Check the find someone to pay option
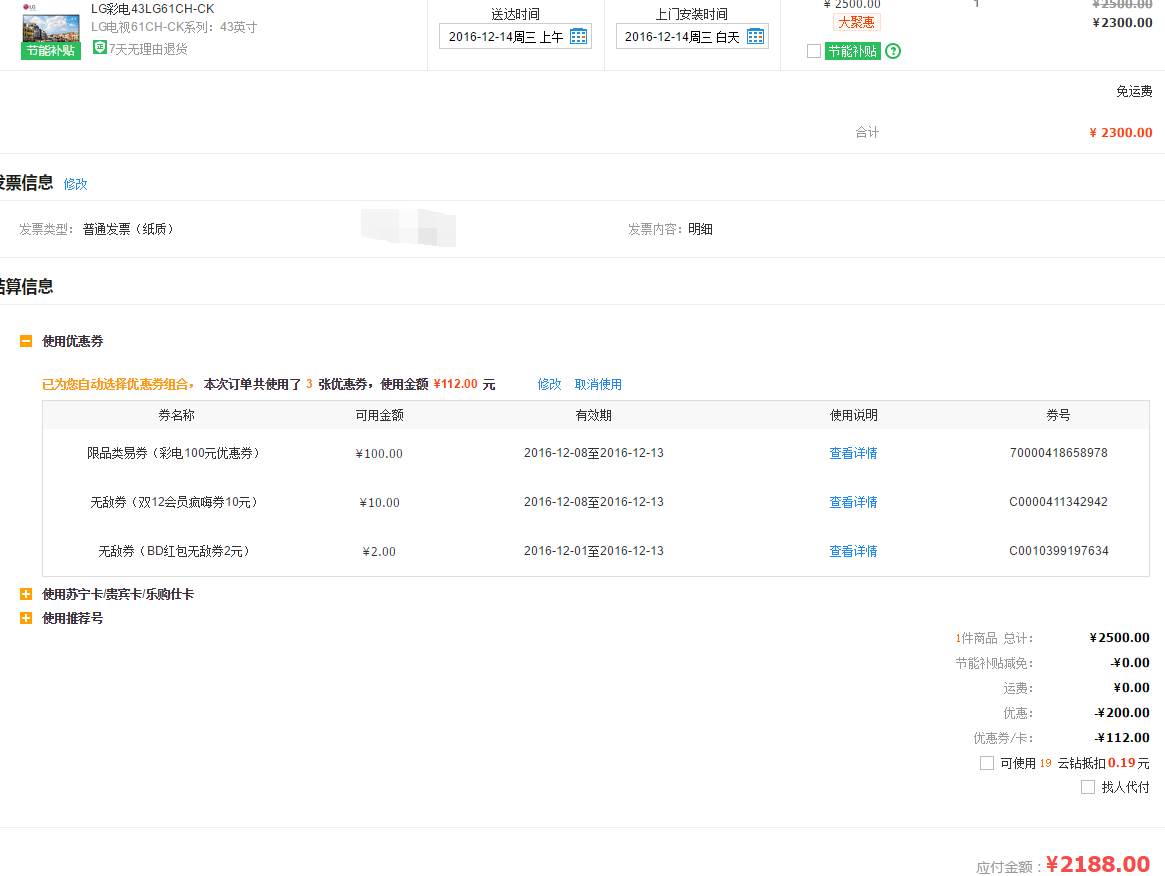1165x876 pixels. point(1088,787)
